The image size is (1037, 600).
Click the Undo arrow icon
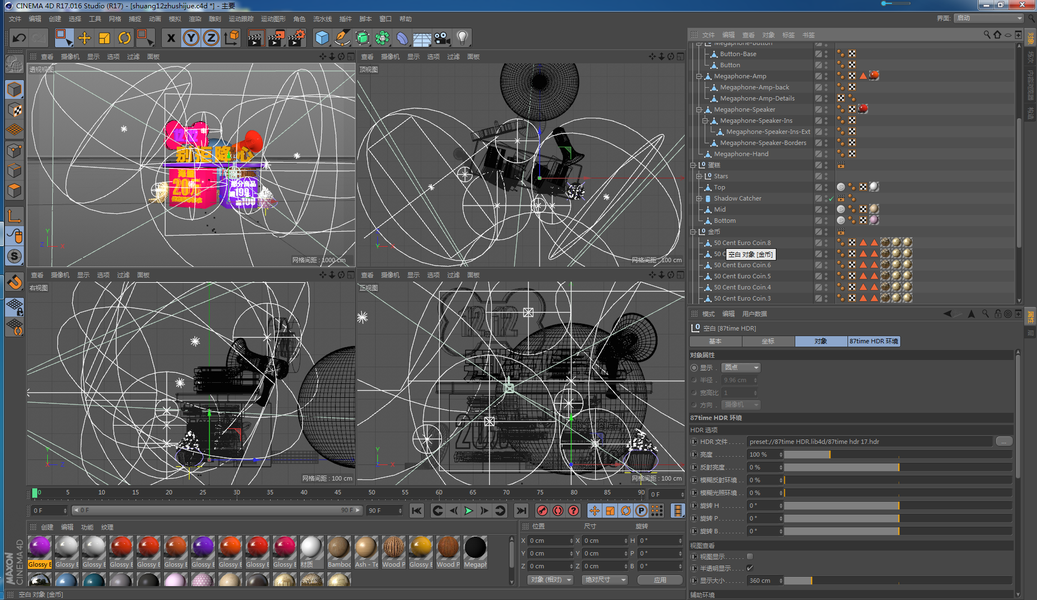pos(19,38)
